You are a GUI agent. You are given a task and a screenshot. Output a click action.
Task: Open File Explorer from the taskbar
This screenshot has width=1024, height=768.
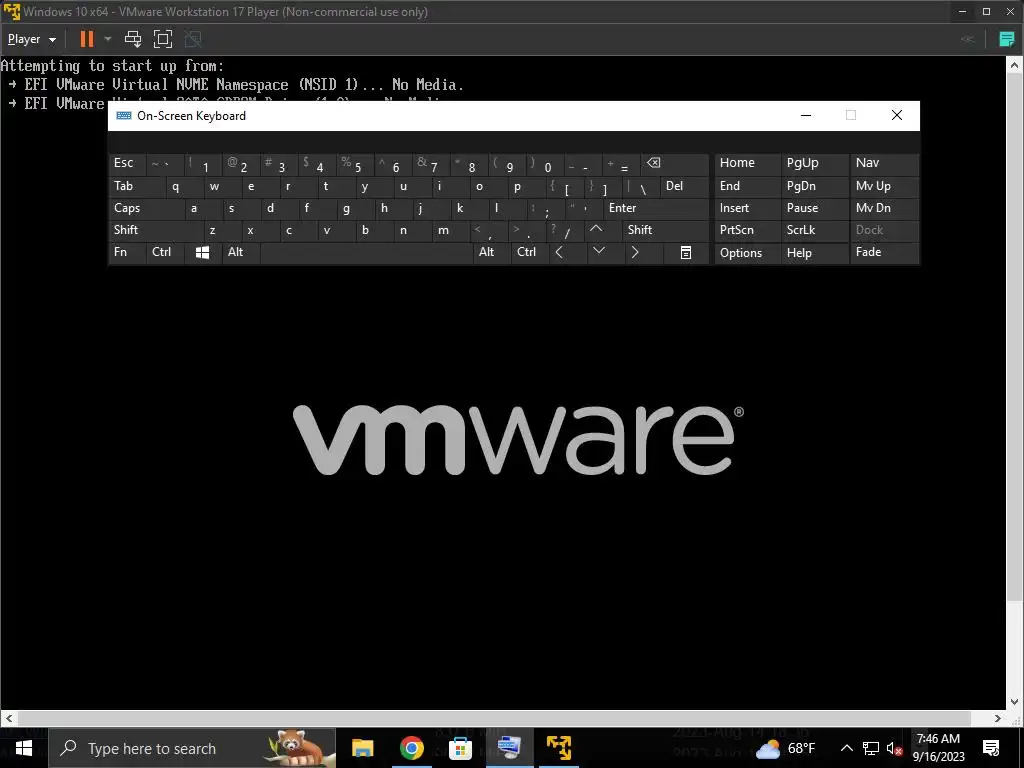(x=362, y=748)
